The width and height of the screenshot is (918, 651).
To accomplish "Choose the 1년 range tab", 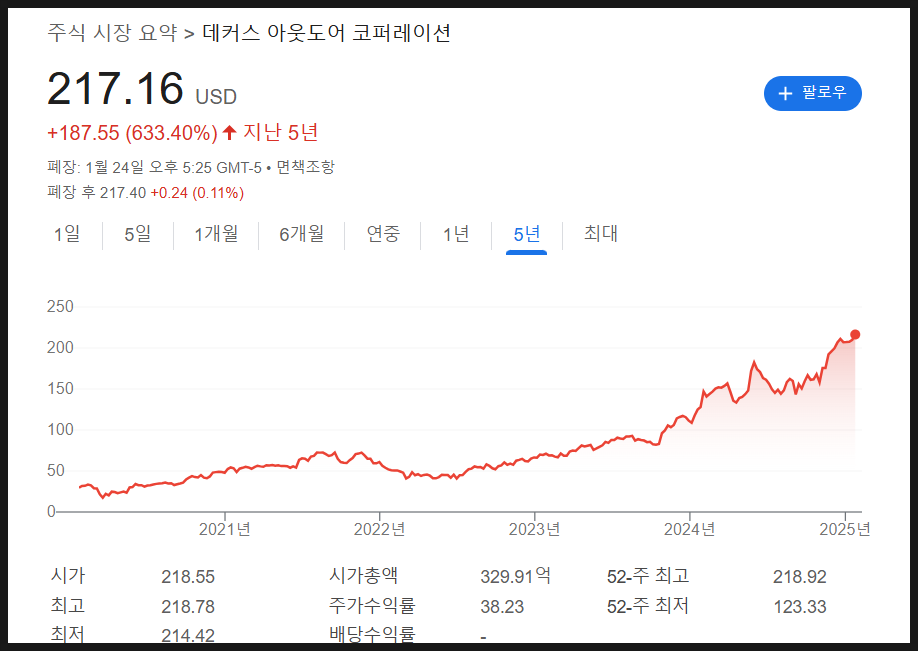I will pyautogui.click(x=456, y=234).
